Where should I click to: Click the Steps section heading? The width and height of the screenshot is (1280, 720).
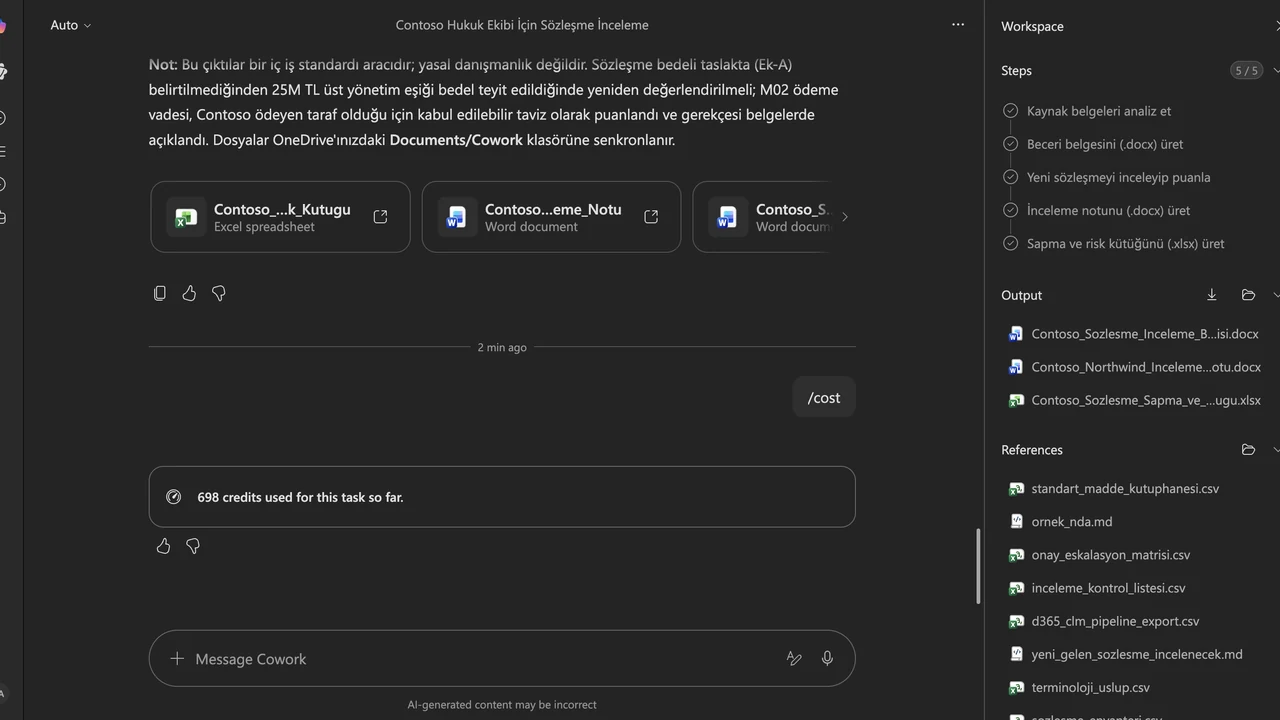pos(1016,71)
